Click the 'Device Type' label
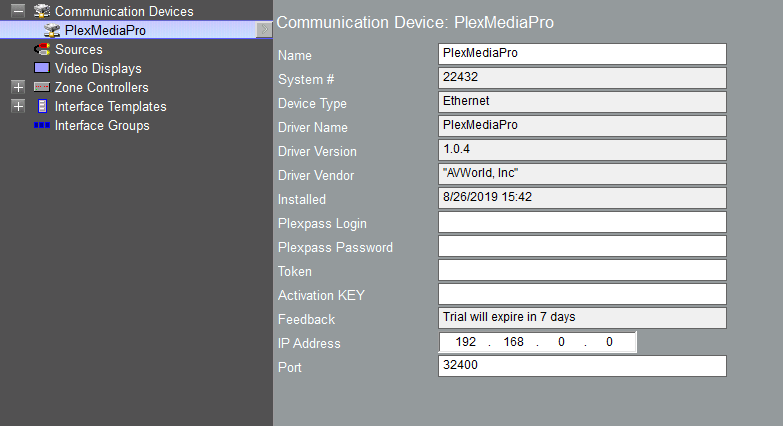Viewport: 783px width, 426px height. (x=312, y=104)
